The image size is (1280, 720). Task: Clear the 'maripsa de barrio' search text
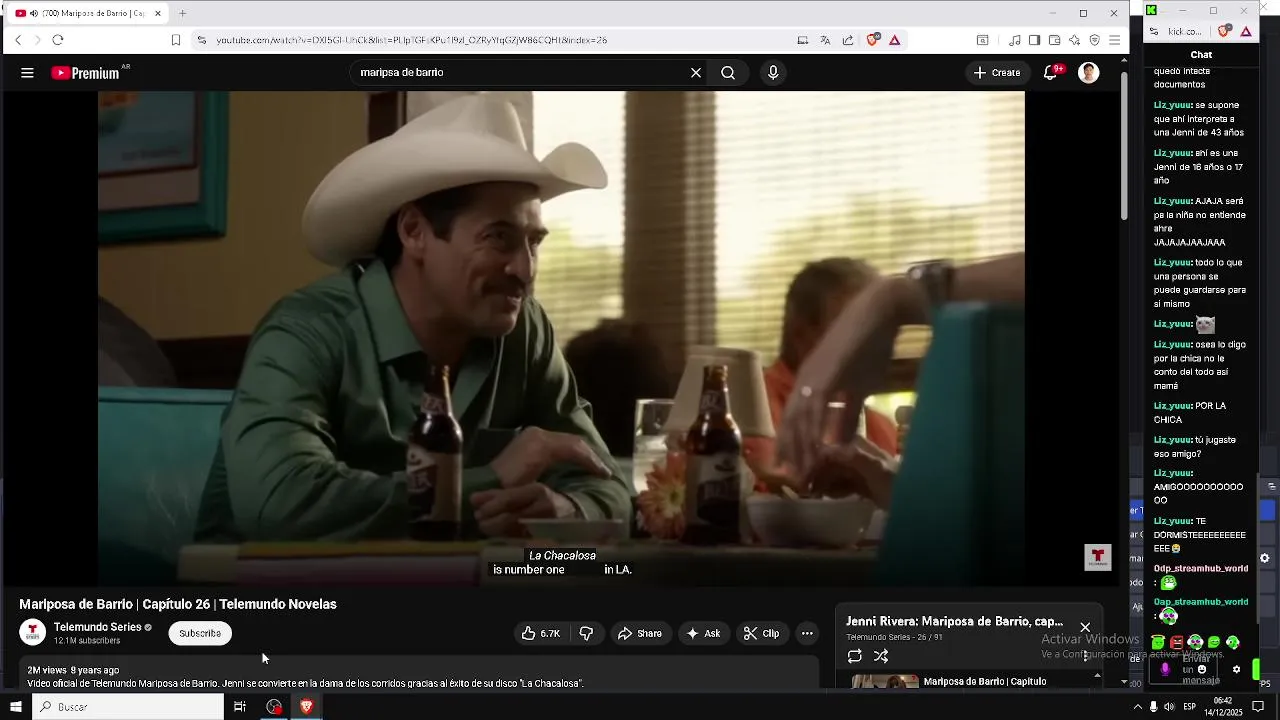pyautogui.click(x=696, y=73)
